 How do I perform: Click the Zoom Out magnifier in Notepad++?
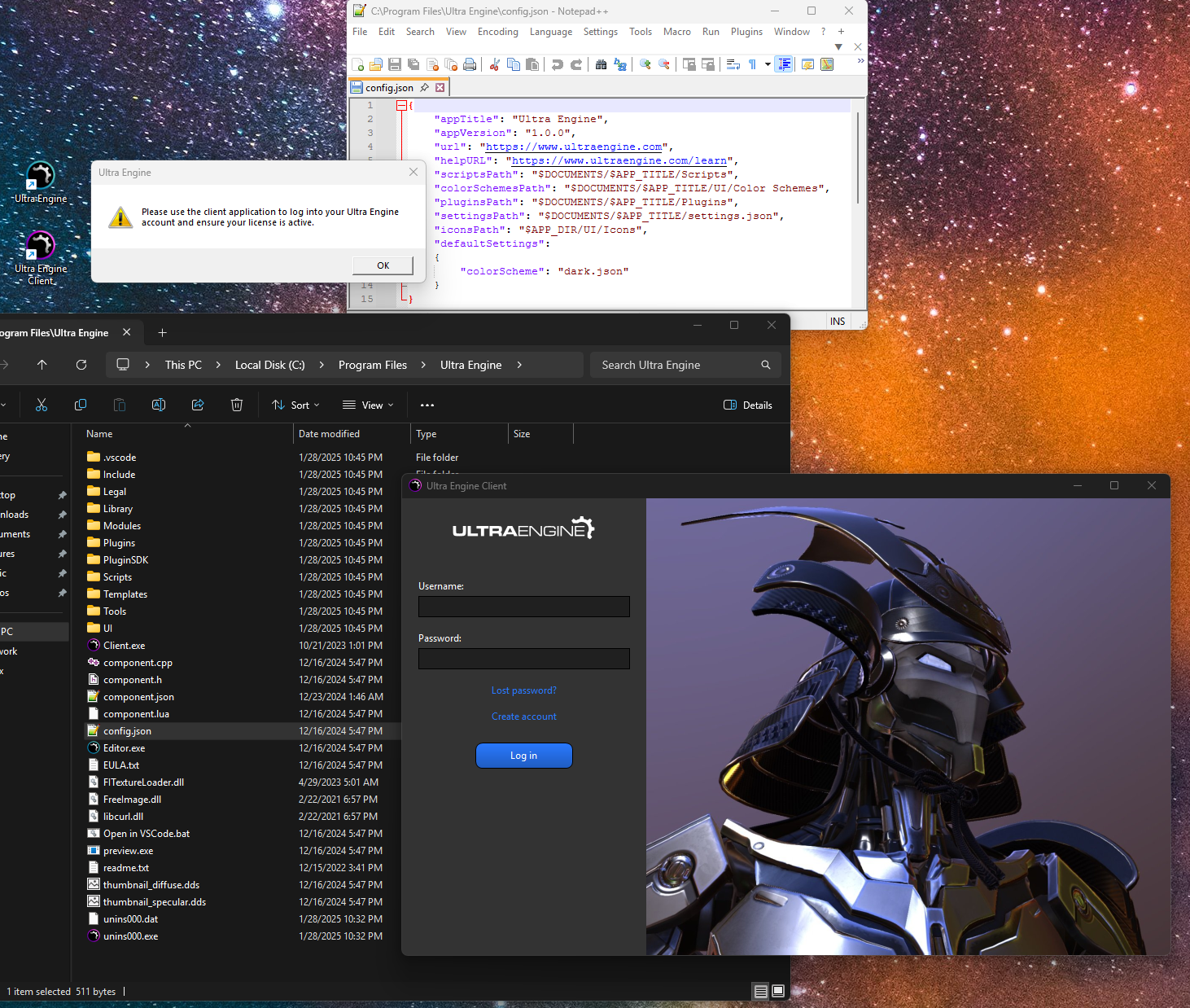pyautogui.click(x=664, y=64)
